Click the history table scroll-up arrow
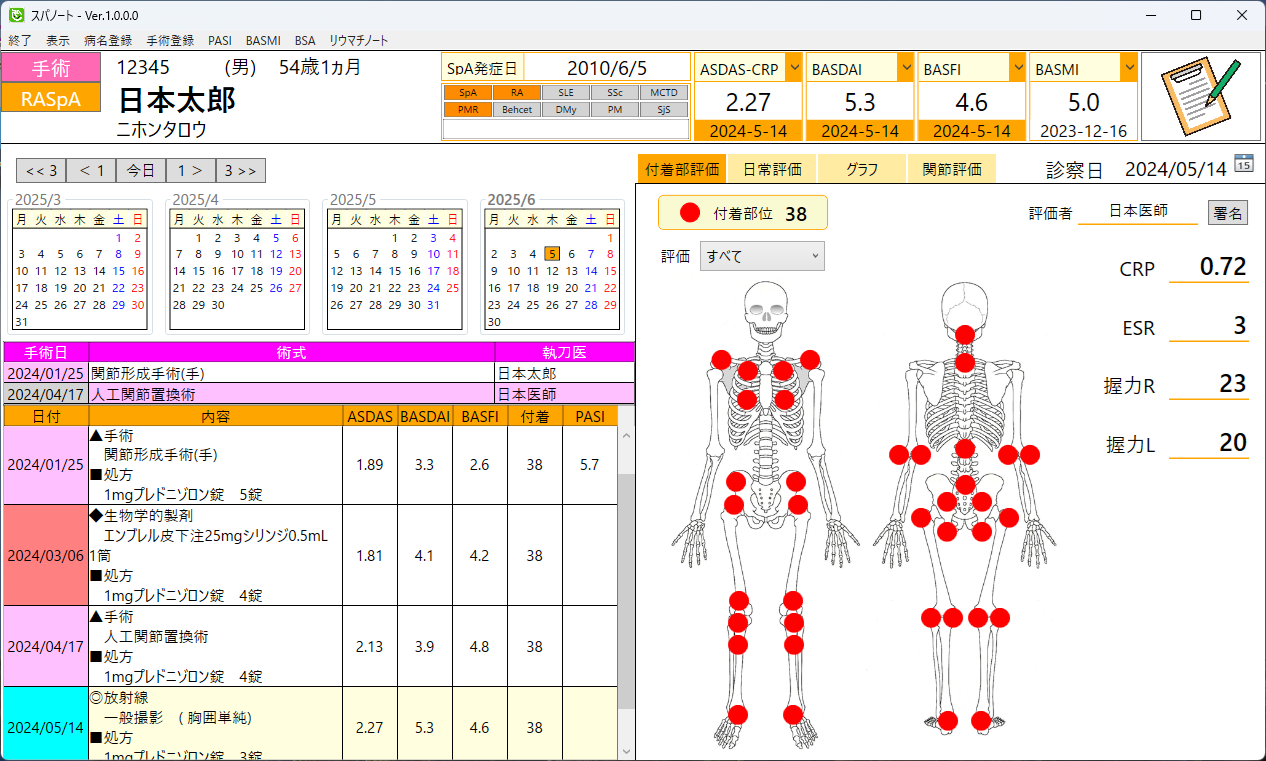The height and width of the screenshot is (761, 1266). pyautogui.click(x=626, y=435)
